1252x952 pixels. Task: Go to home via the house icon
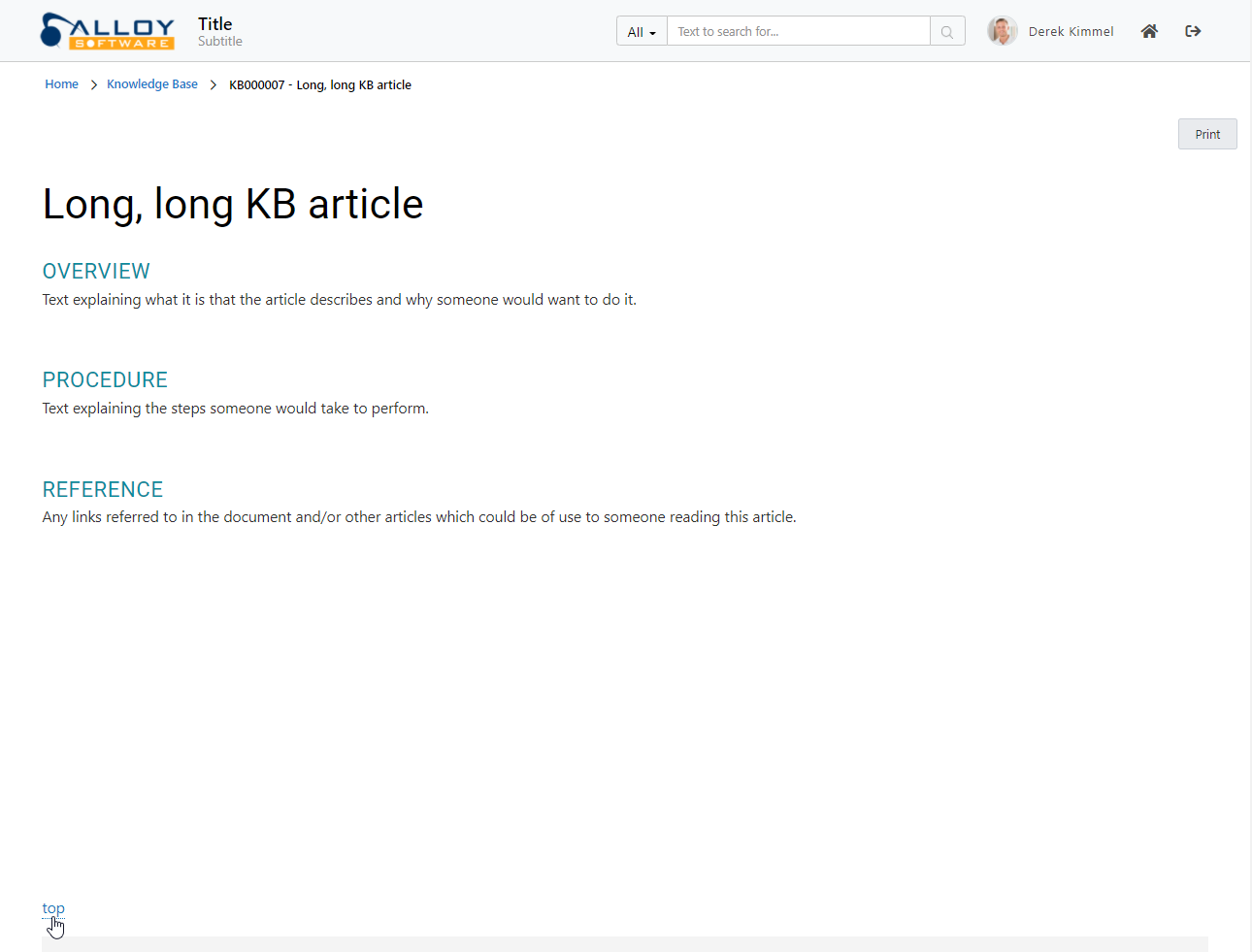point(1149,31)
